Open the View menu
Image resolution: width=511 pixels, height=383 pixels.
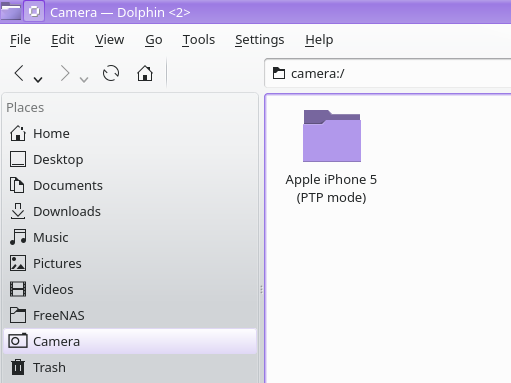pyautogui.click(x=110, y=40)
